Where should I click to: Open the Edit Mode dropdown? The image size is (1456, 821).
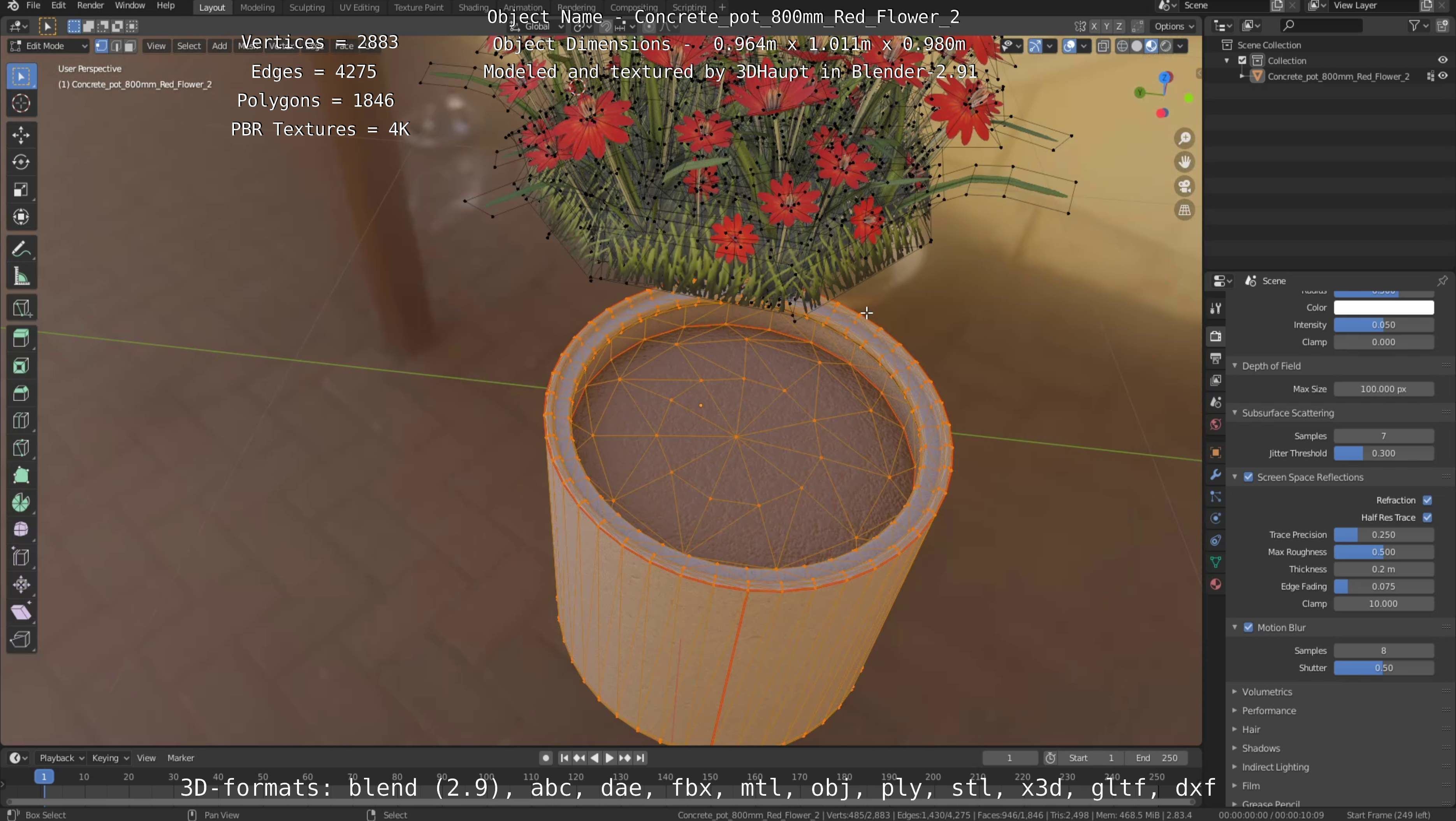pyautogui.click(x=49, y=46)
